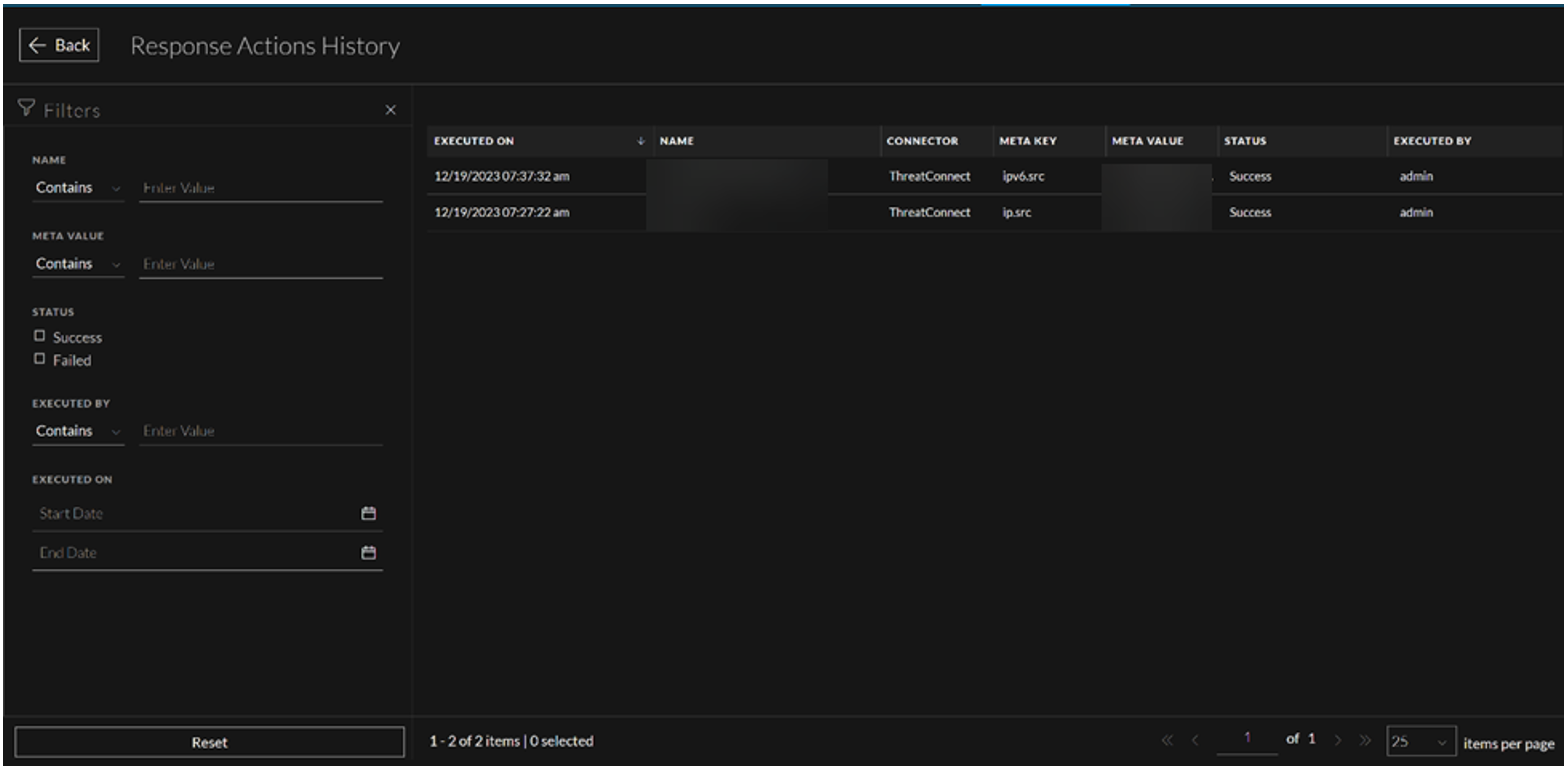Open the Meta Value Contains dropdown

pos(78,264)
